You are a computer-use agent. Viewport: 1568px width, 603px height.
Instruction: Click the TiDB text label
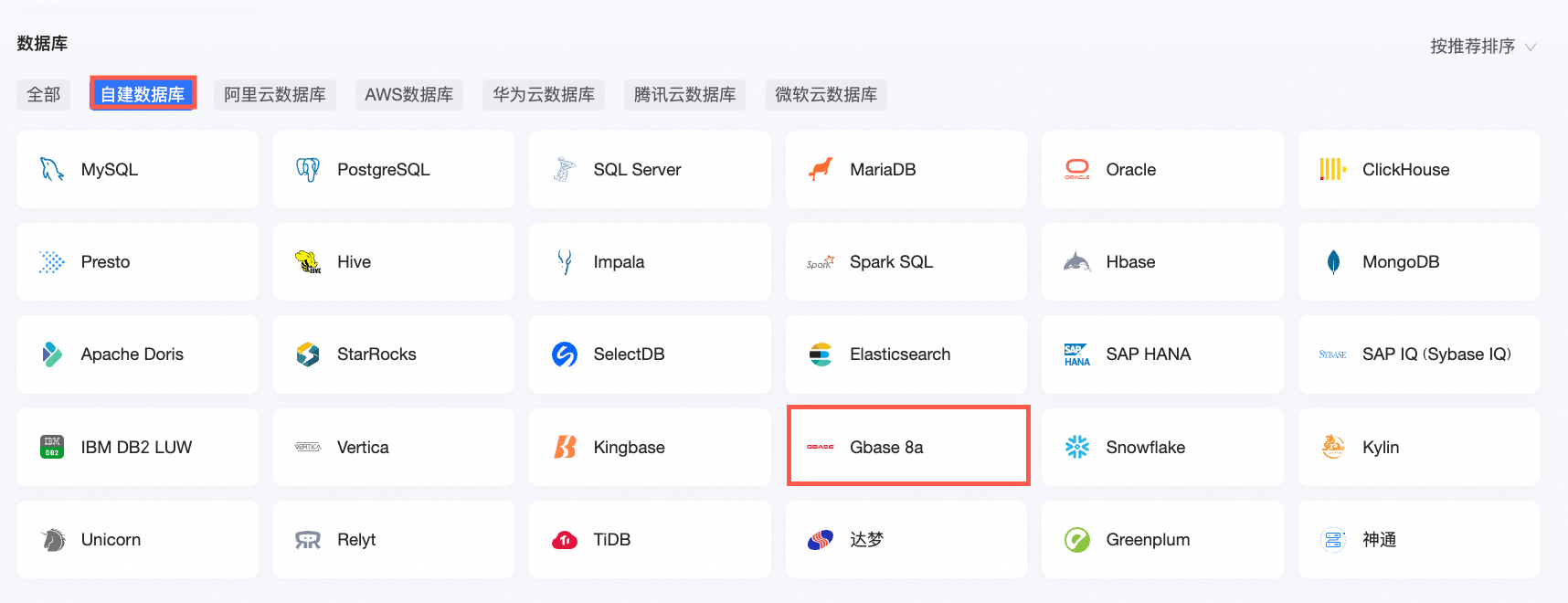point(612,540)
